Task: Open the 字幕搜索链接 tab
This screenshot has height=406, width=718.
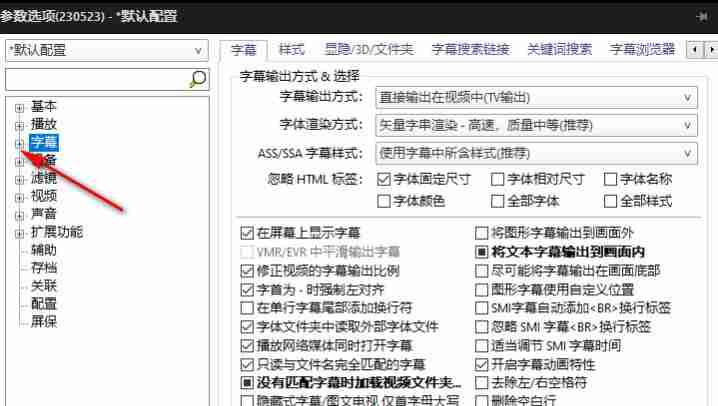Action: tap(470, 49)
